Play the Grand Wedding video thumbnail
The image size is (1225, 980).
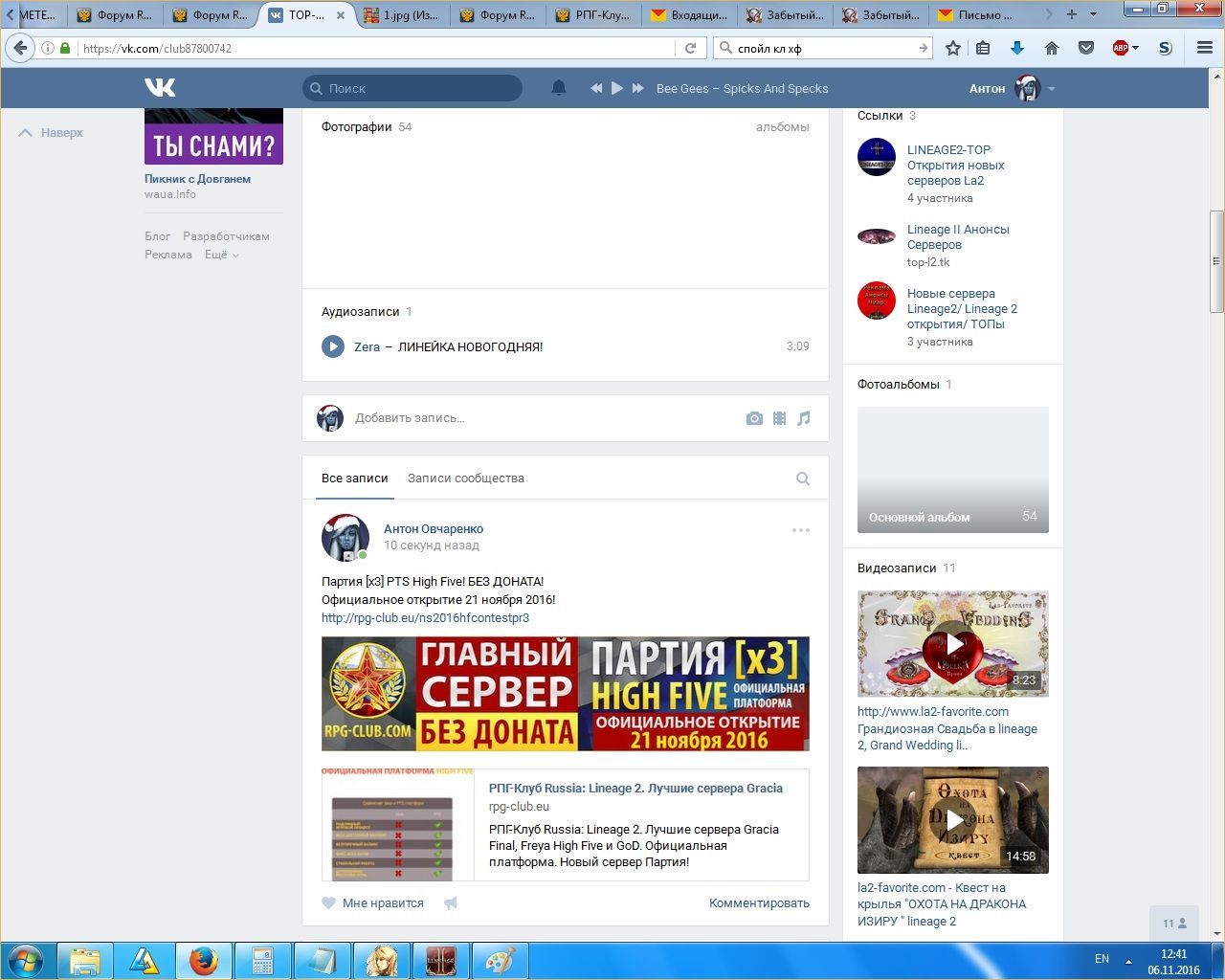(953, 643)
